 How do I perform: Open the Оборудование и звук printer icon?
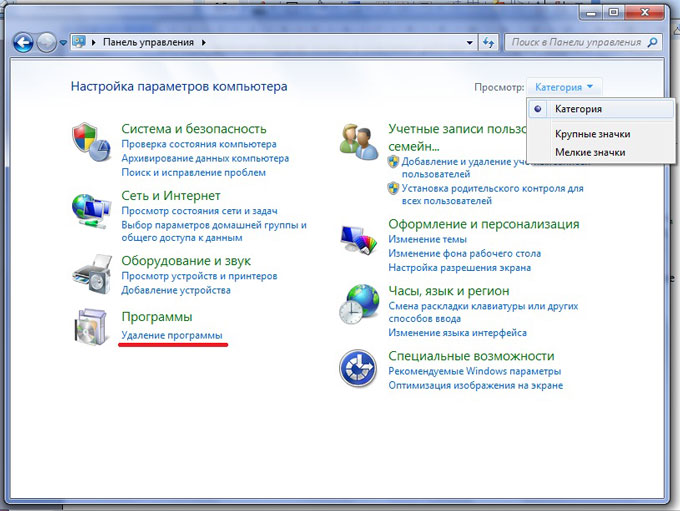pyautogui.click(x=92, y=275)
